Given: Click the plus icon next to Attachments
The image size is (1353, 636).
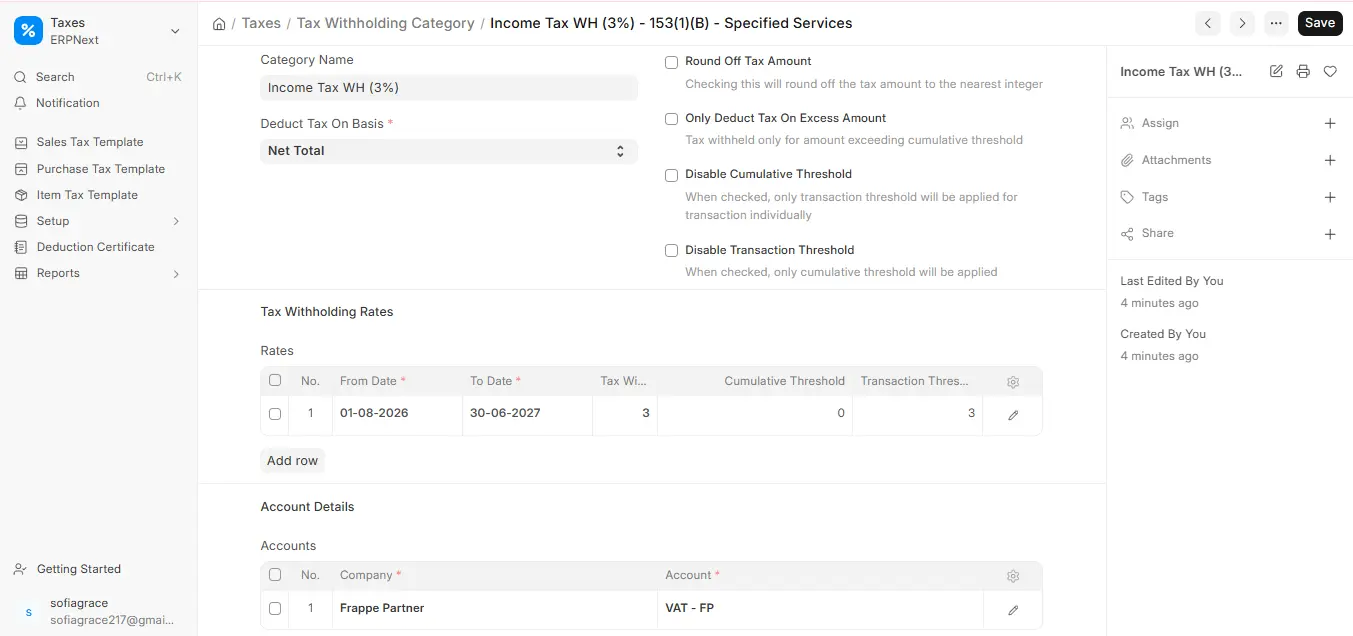Looking at the screenshot, I should point(1330,160).
